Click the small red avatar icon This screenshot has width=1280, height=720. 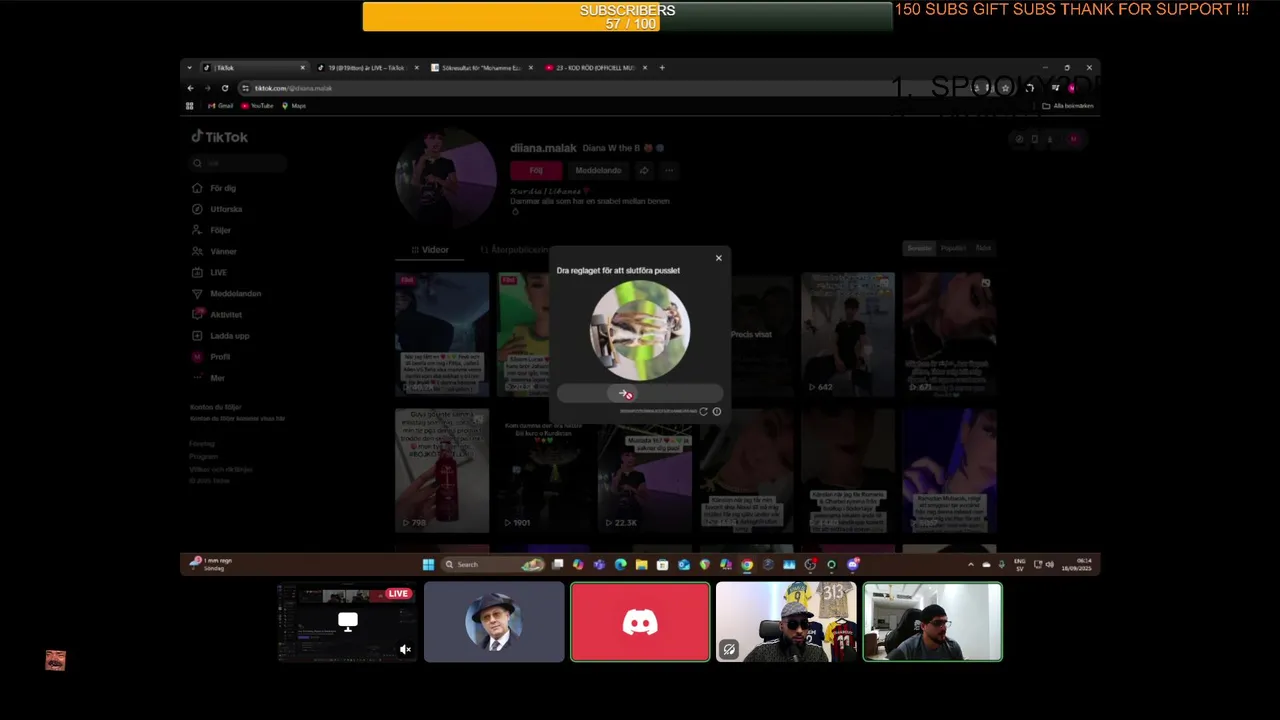point(55,660)
